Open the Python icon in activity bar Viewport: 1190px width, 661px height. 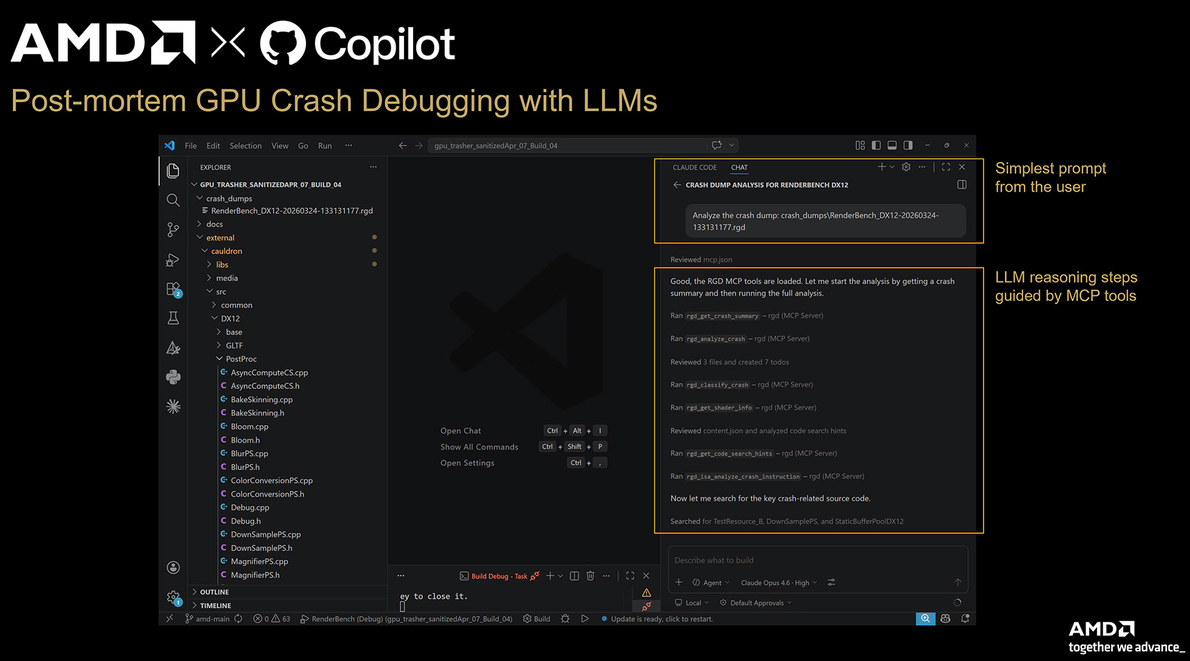click(x=173, y=377)
